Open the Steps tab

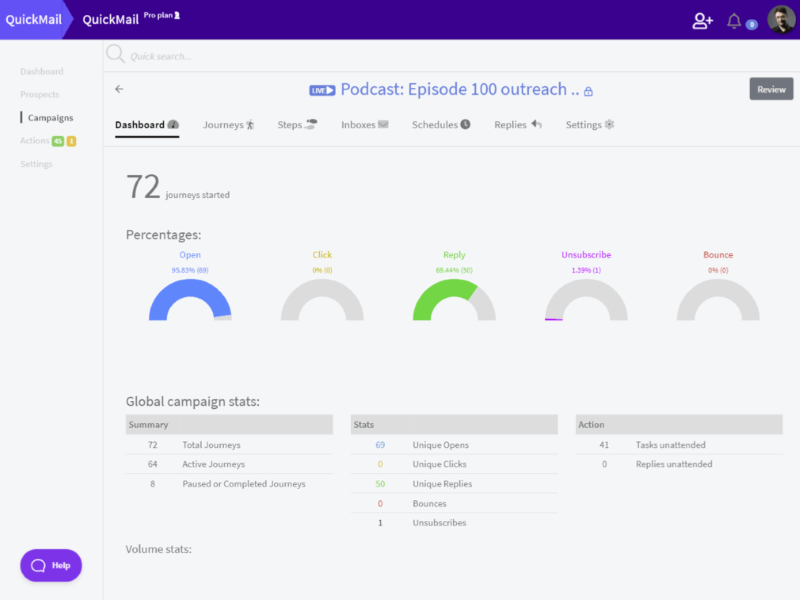(x=297, y=125)
